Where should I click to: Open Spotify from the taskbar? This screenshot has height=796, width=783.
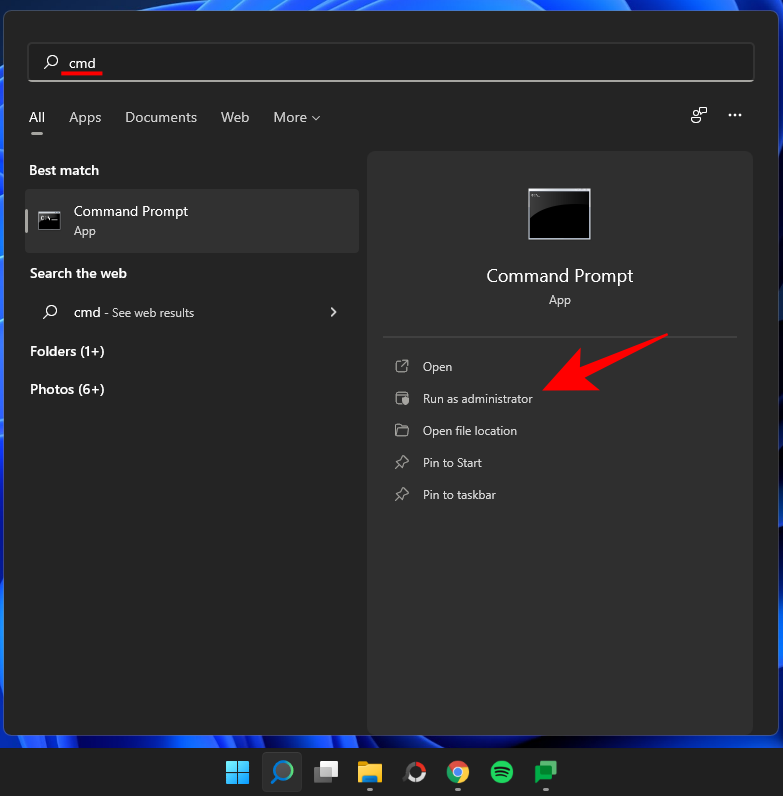[x=502, y=772]
